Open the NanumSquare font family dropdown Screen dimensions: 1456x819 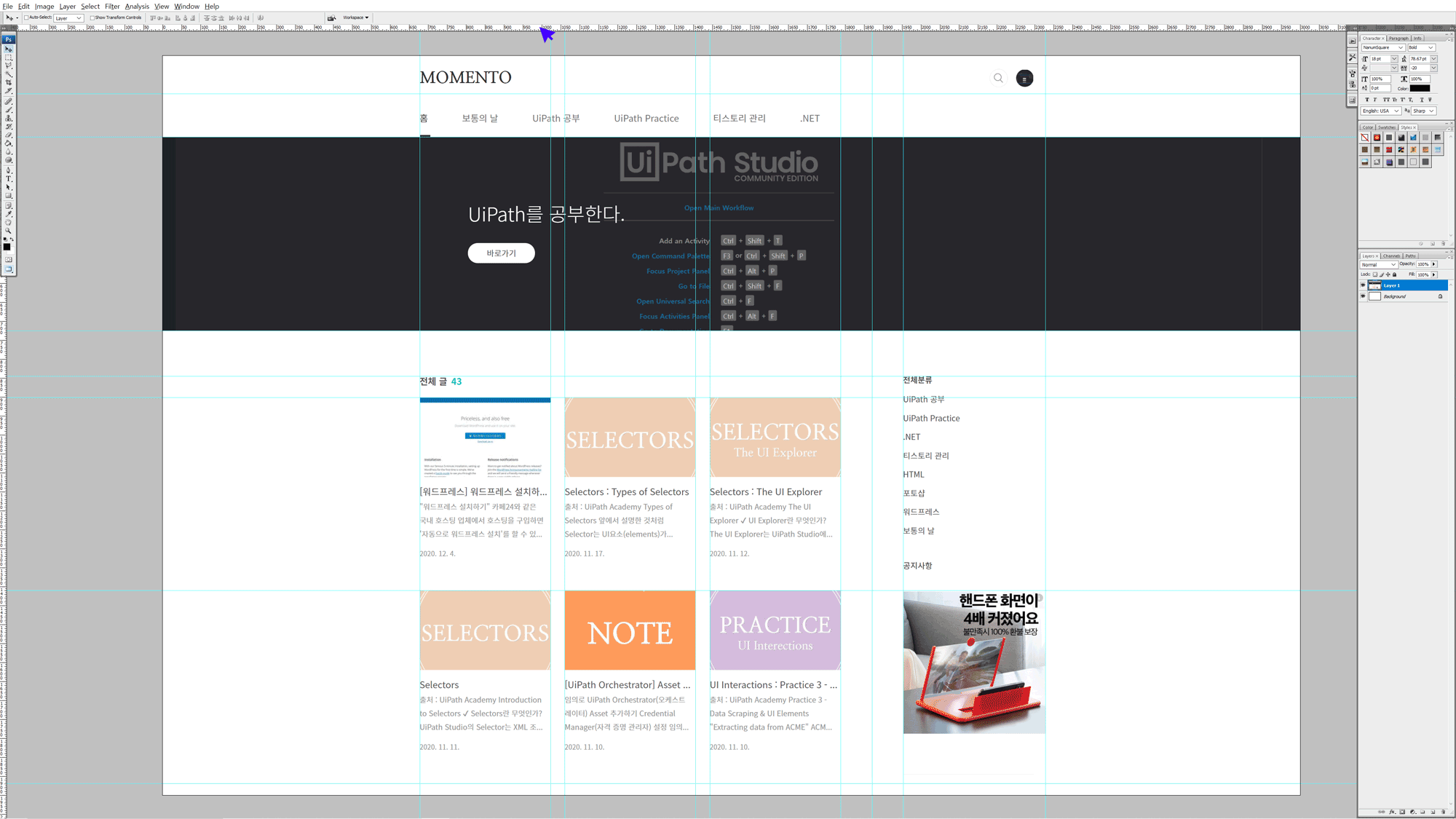(x=1383, y=47)
